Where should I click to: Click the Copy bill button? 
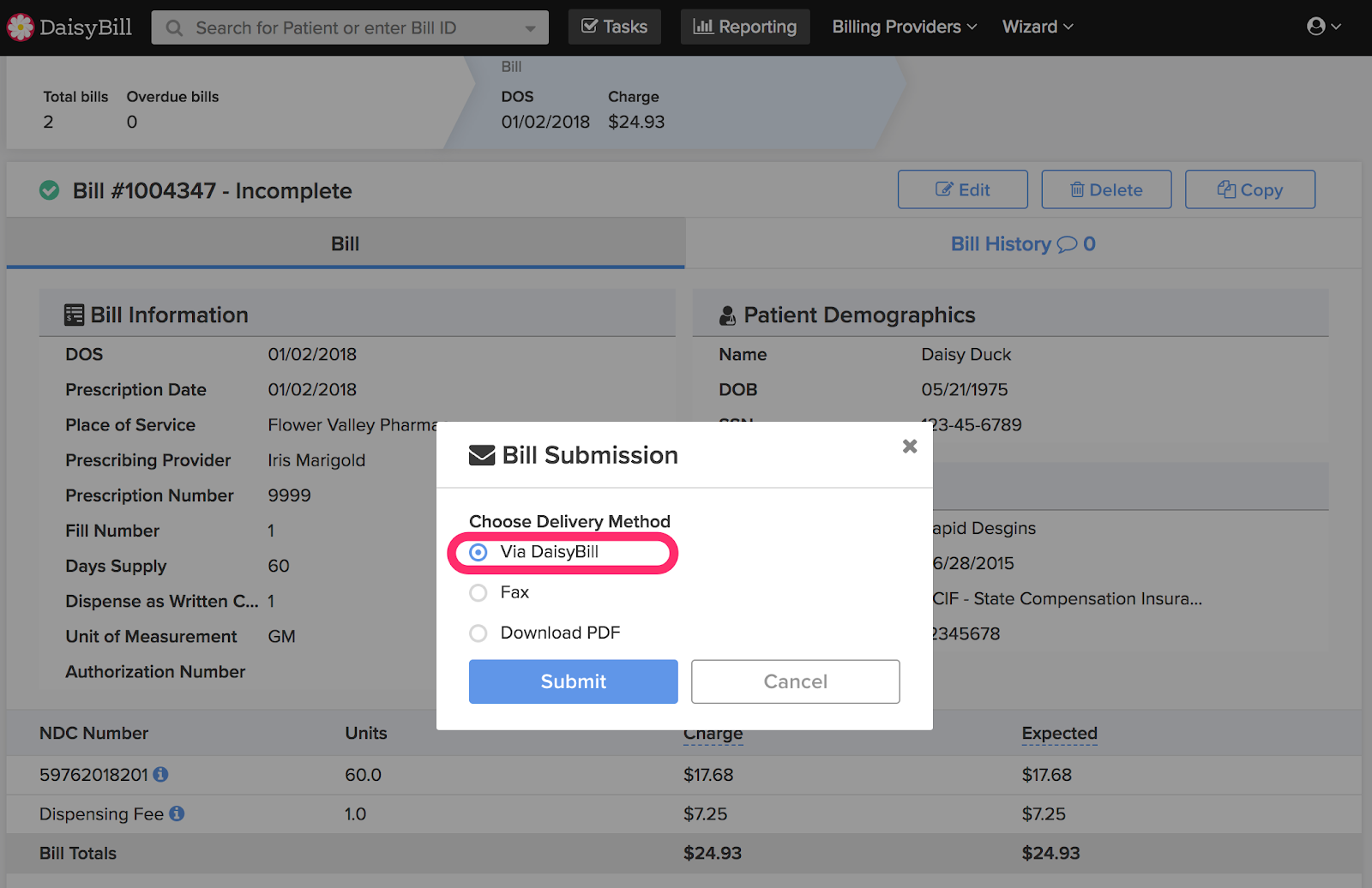[x=1250, y=189]
